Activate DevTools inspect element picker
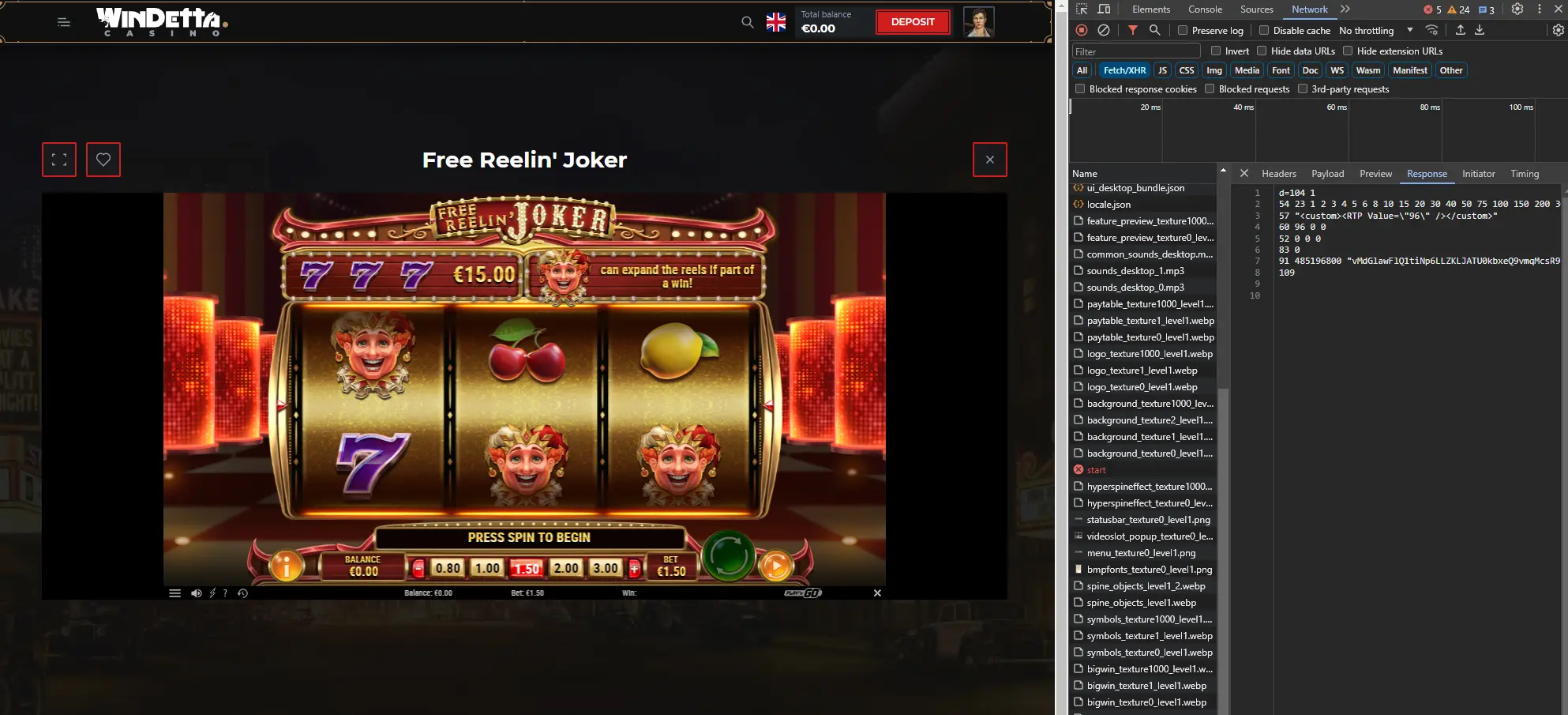Viewport: 1568px width, 715px height. [x=1082, y=9]
